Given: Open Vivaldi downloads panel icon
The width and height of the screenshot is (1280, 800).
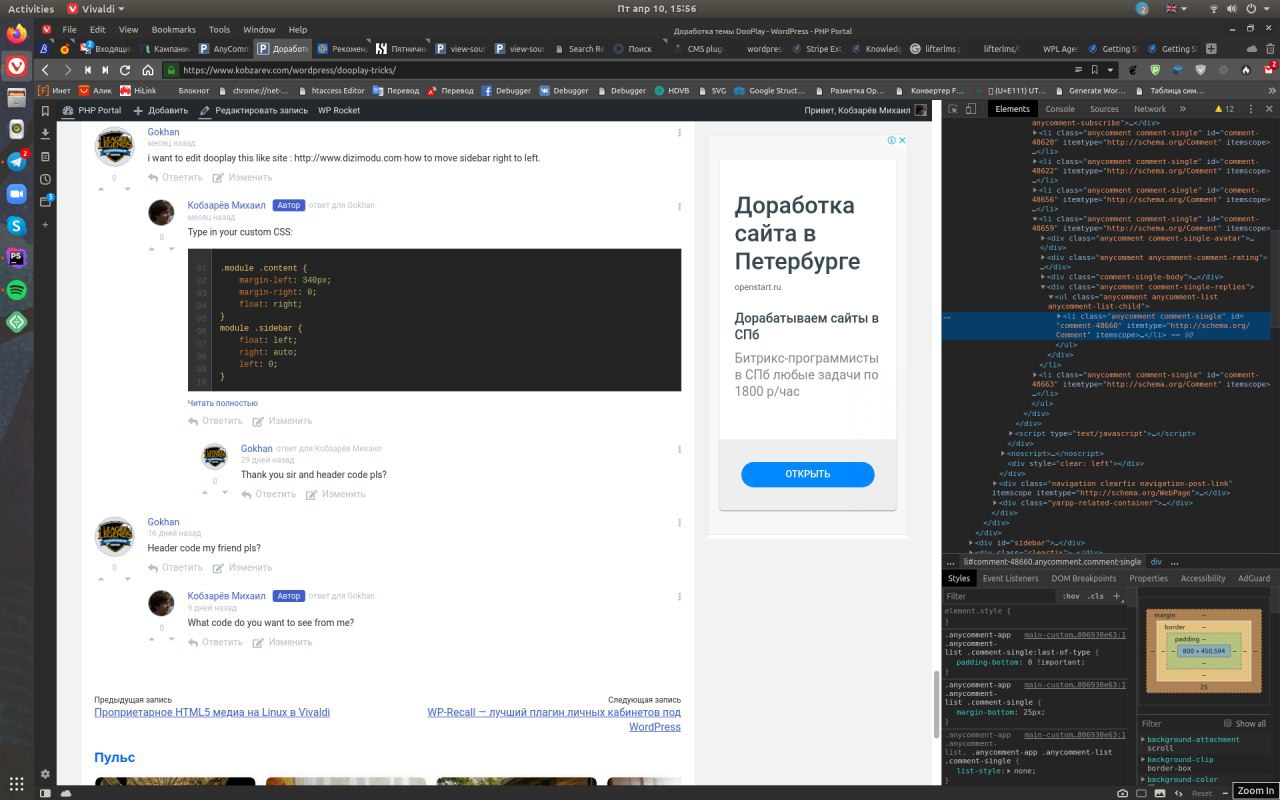Looking at the screenshot, I should point(45,133).
